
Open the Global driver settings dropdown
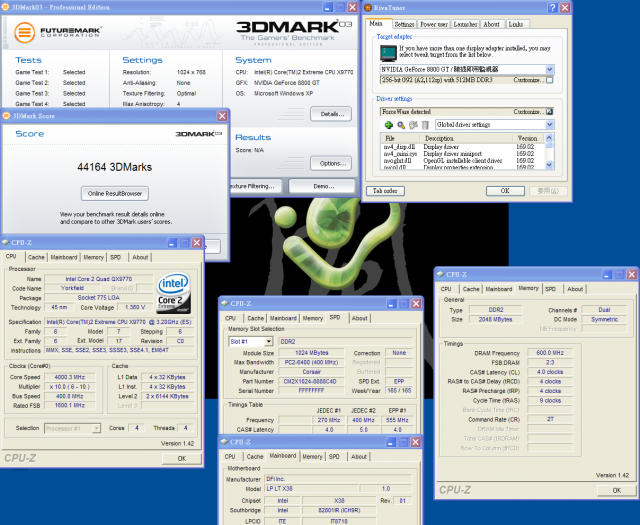click(549, 125)
